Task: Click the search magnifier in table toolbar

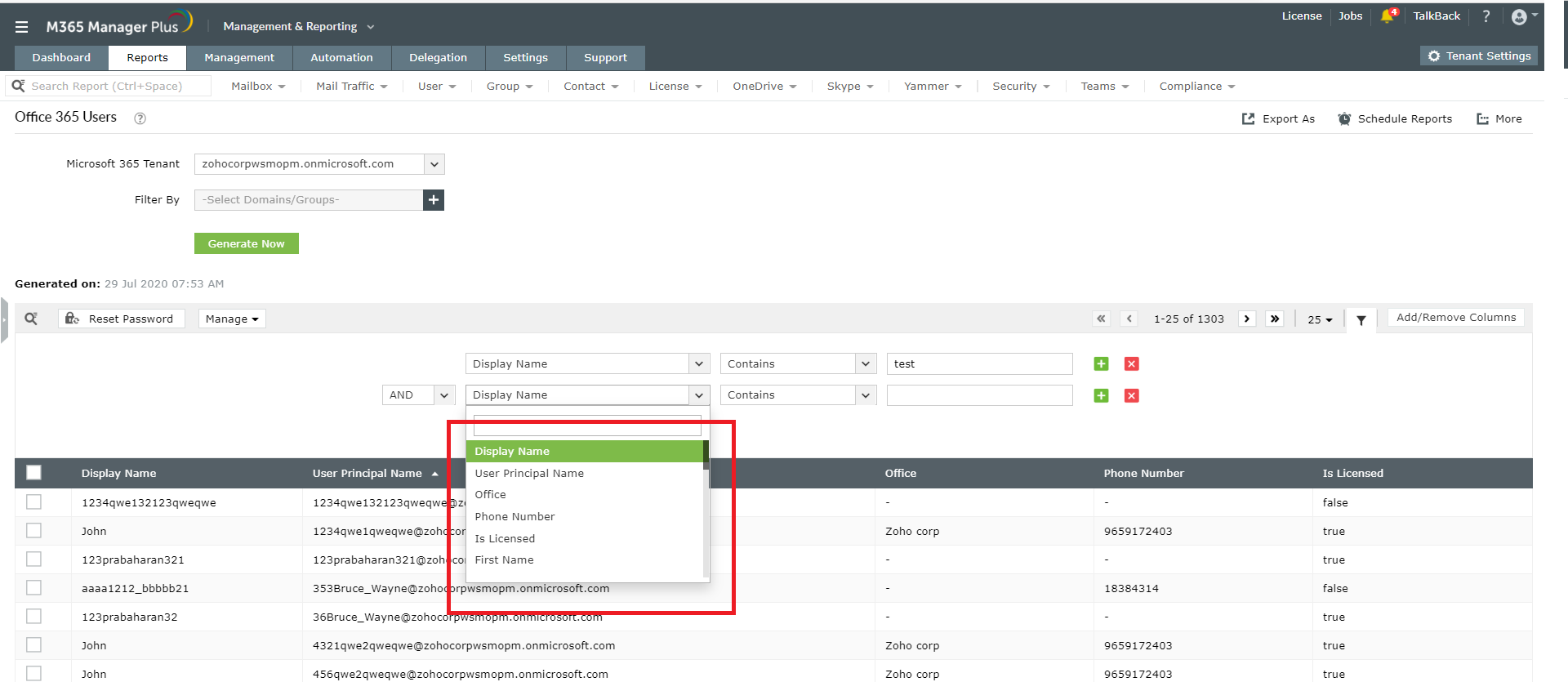Action: (x=31, y=319)
